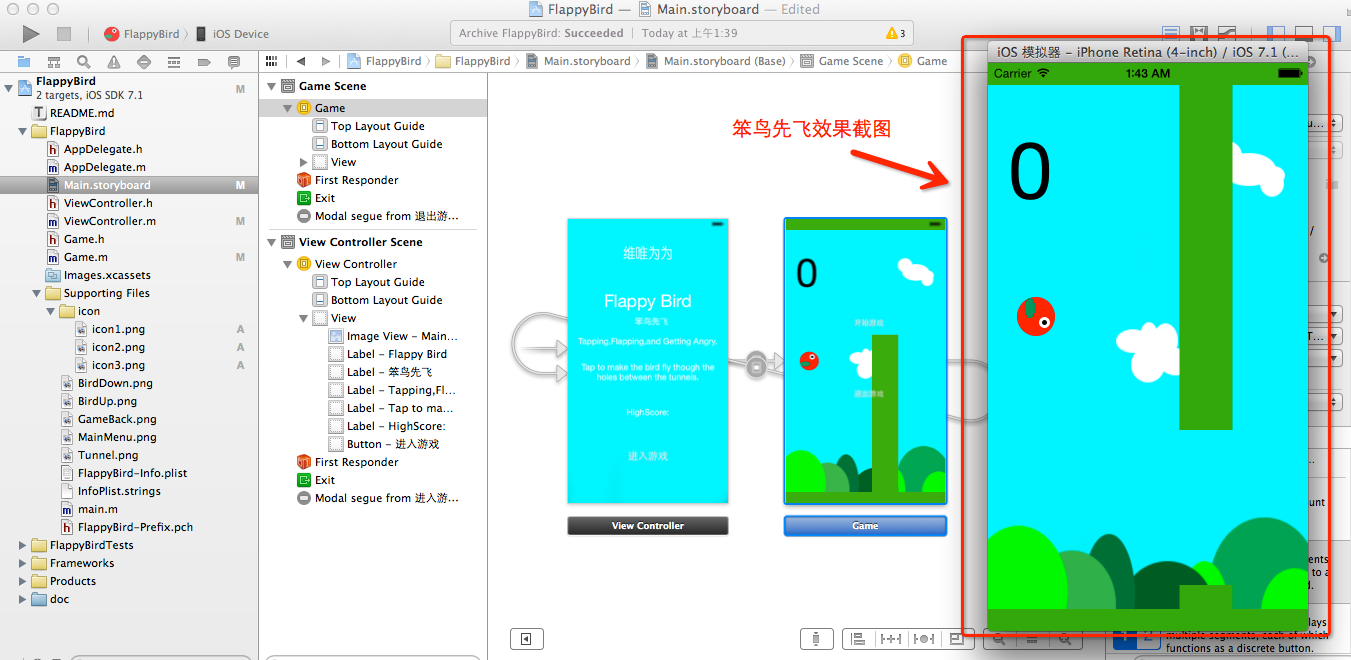Open Resolve Auto Layout Issues button
Screen dimensions: 1351x660
[x=925, y=638]
